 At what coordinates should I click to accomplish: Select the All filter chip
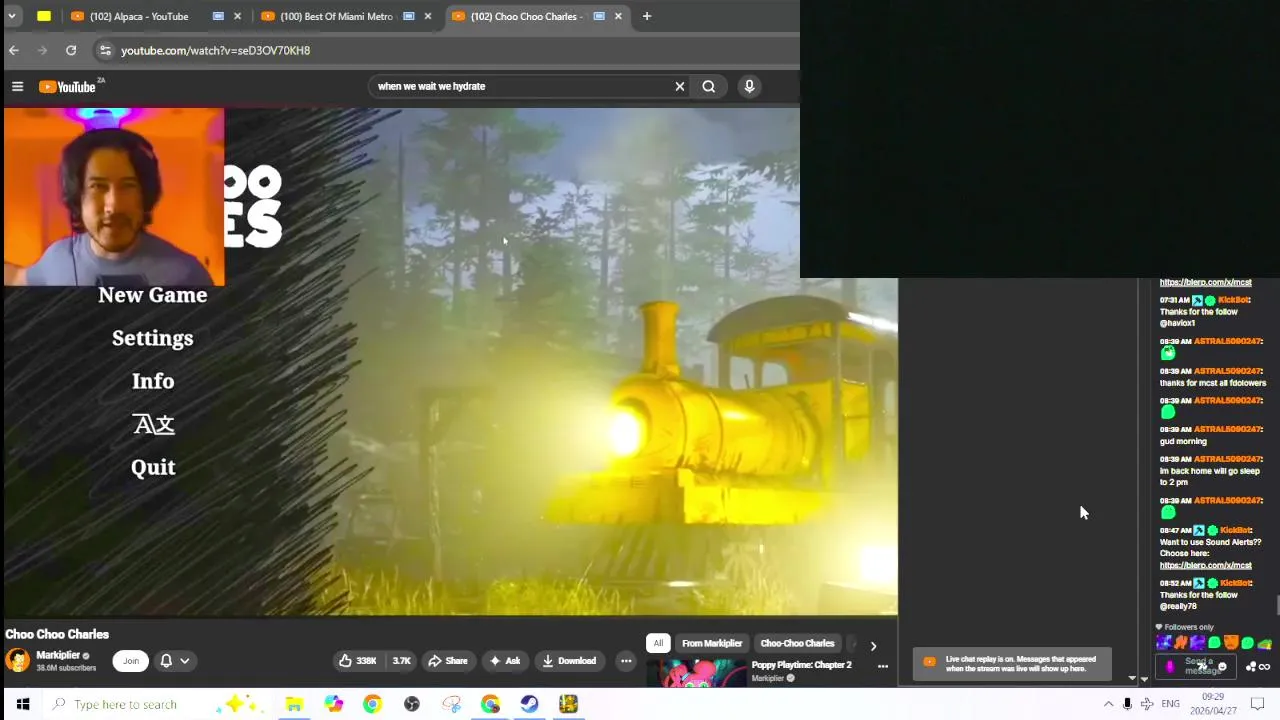click(x=658, y=643)
